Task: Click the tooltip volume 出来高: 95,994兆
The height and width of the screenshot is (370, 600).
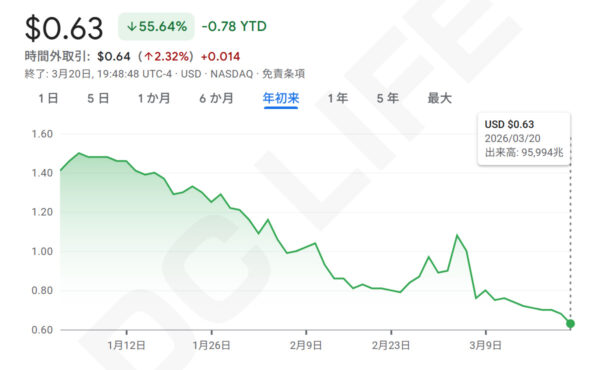Action: tap(524, 152)
